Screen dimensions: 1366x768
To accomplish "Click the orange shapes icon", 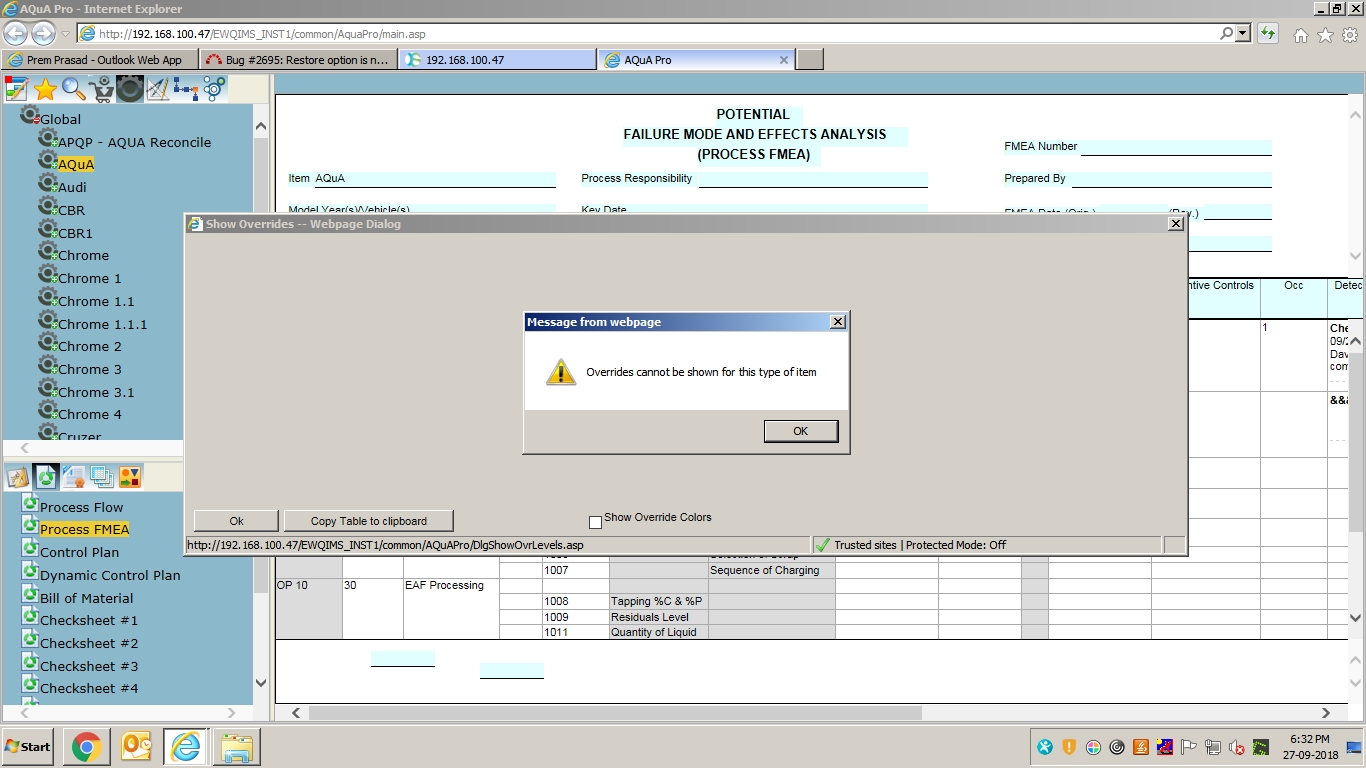I will tap(129, 477).
